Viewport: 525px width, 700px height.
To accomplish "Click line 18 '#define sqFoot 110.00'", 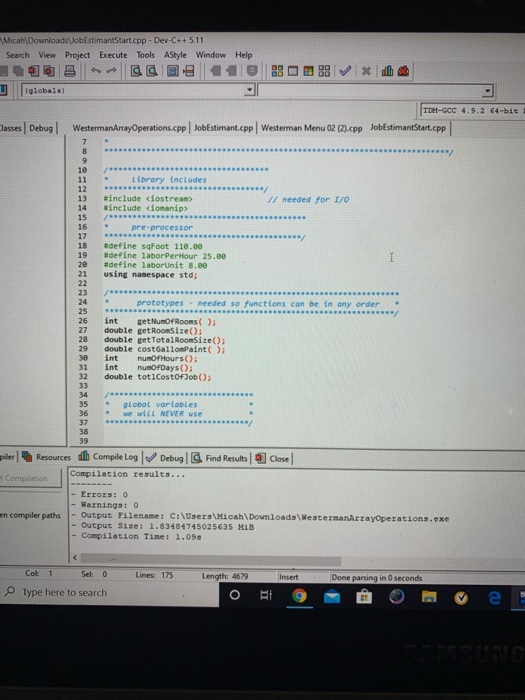I will (x=153, y=246).
